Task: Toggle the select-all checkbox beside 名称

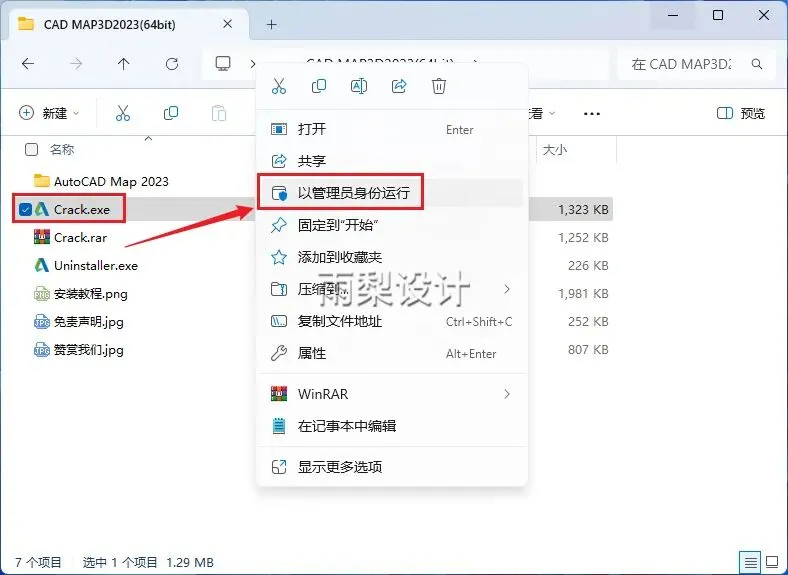Action: [x=31, y=150]
